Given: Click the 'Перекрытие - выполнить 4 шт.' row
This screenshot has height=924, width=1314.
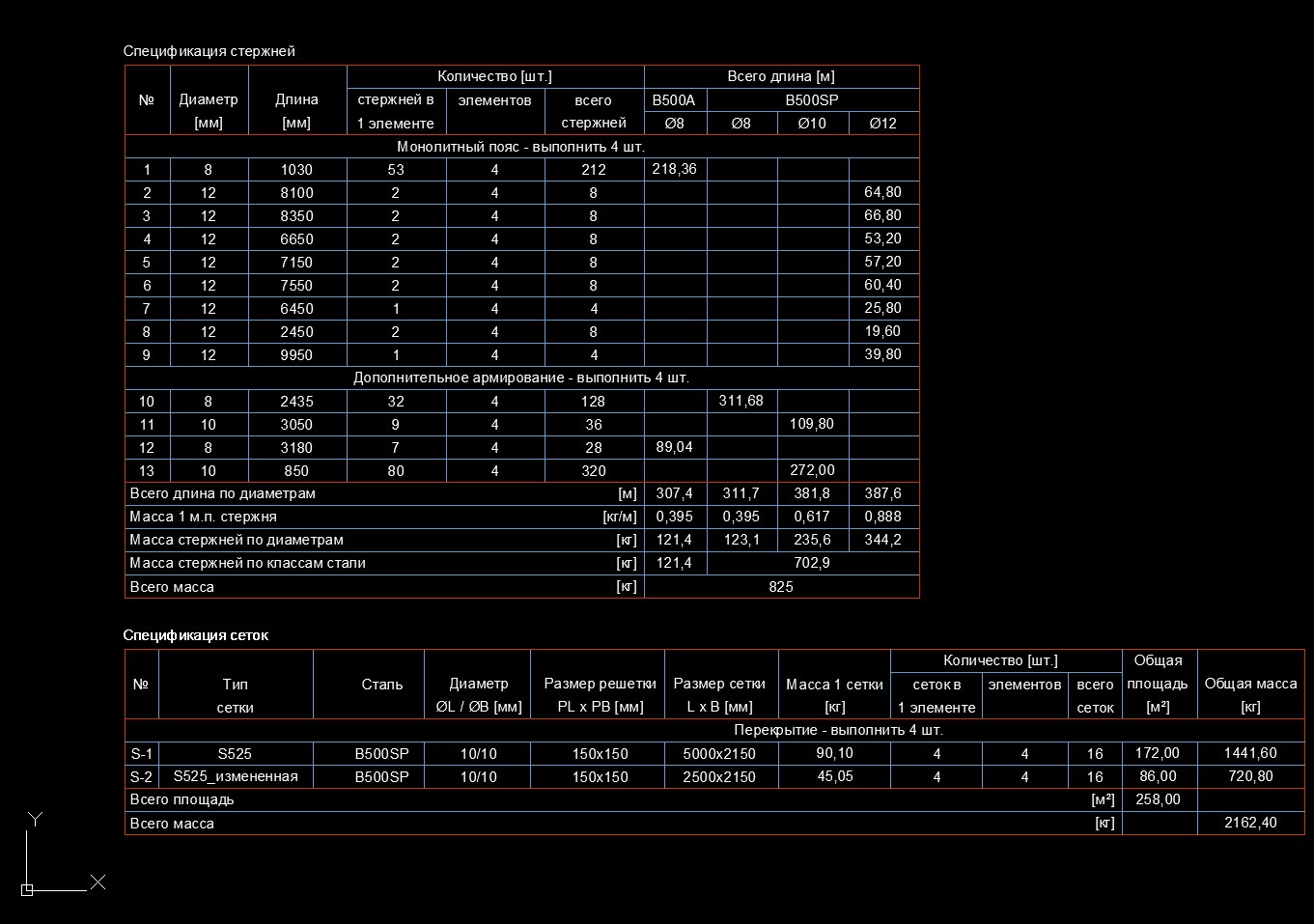Looking at the screenshot, I should pyautogui.click(x=838, y=730).
